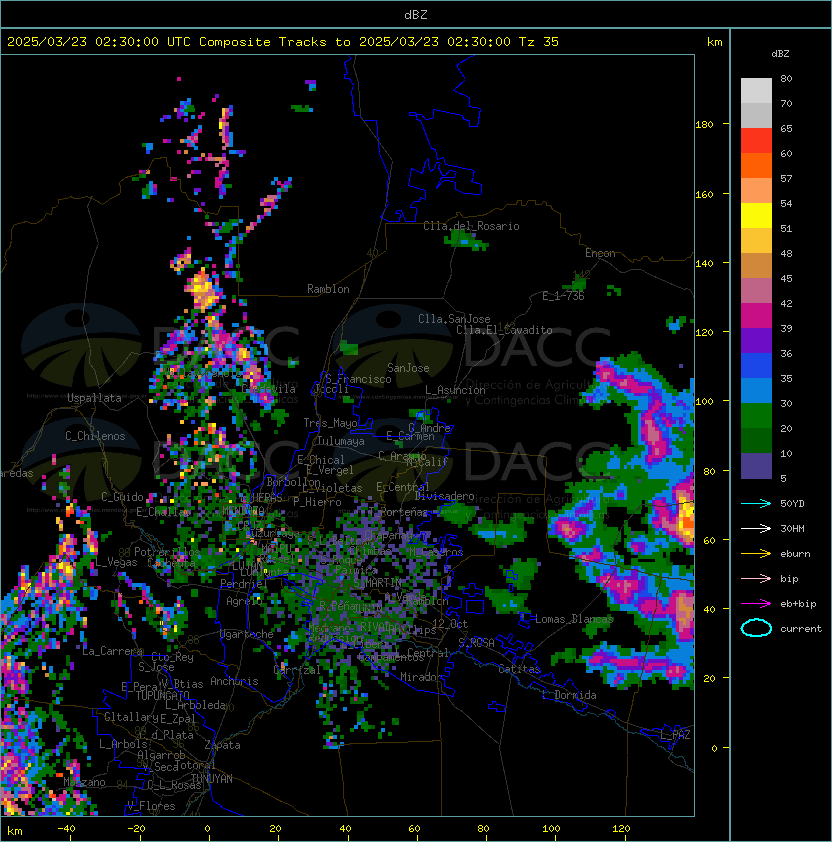
Task: Click the 'Manzano' map label
Action: [x=84, y=782]
